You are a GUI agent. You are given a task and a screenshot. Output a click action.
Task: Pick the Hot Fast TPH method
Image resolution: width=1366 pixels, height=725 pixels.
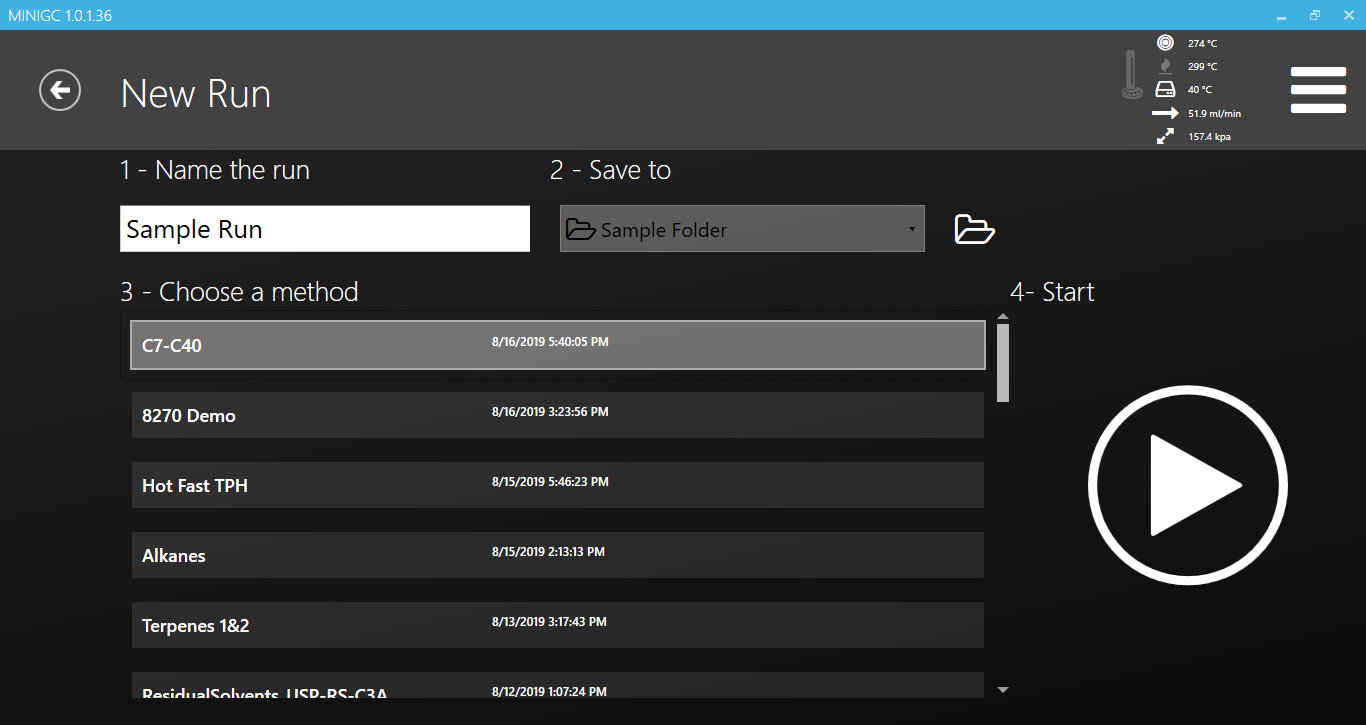point(557,485)
